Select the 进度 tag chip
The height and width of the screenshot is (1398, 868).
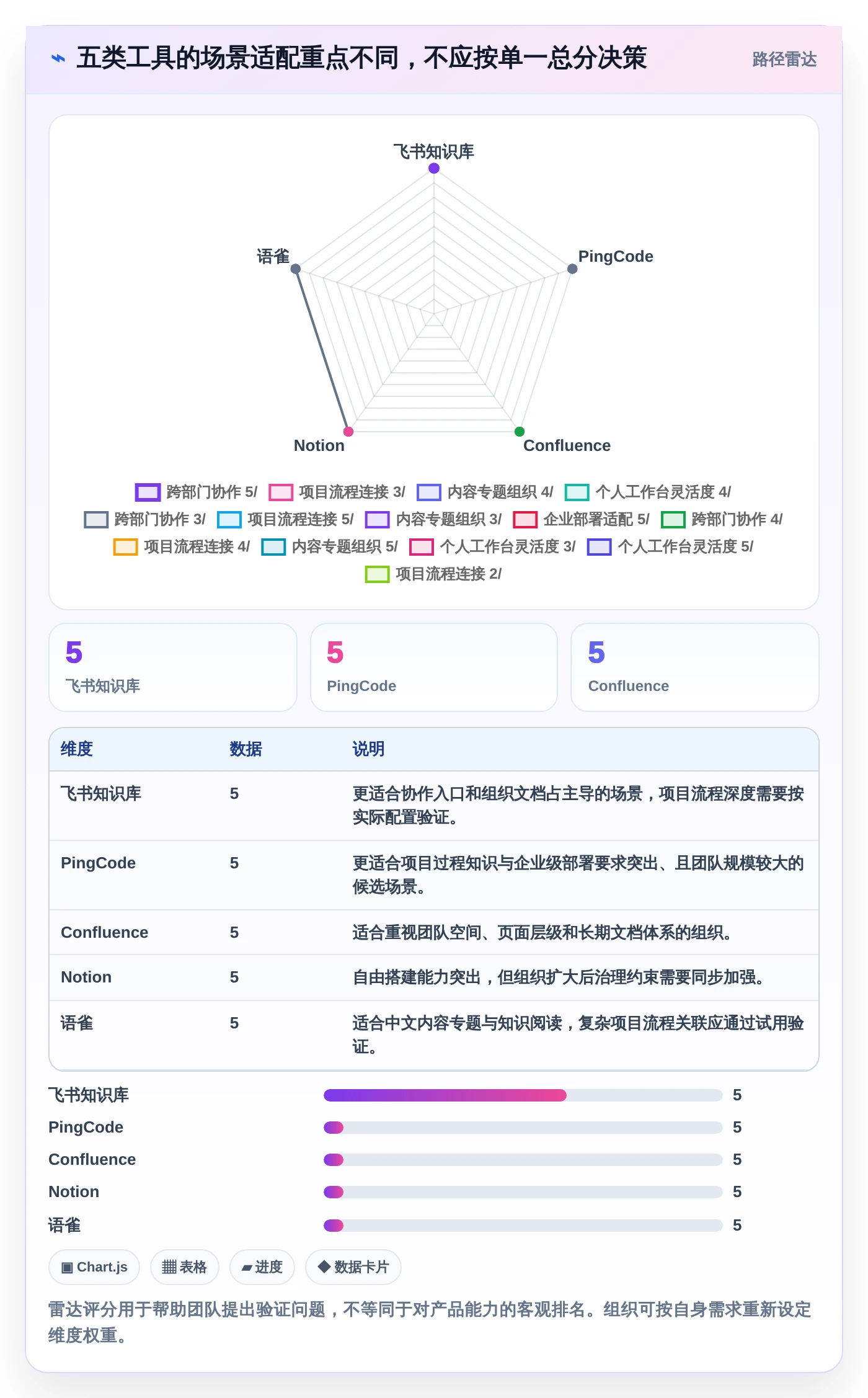point(262,1267)
